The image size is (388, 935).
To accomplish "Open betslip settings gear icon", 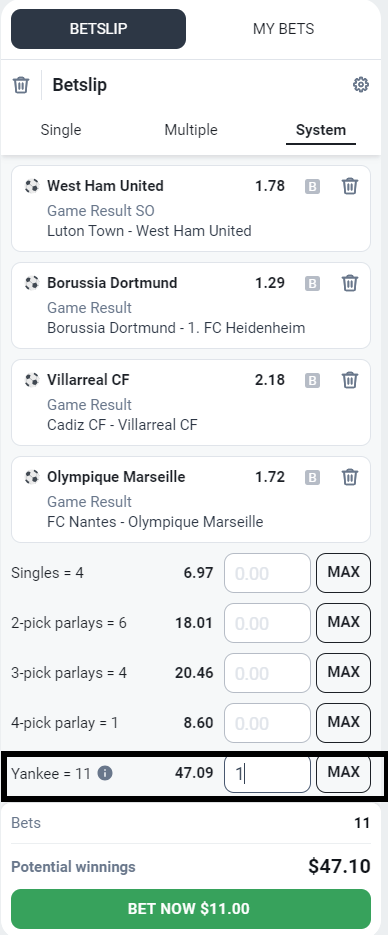I will coord(361,85).
